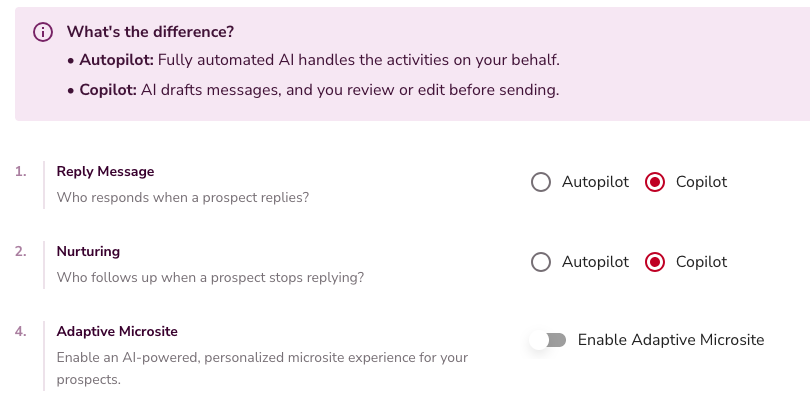810x419 pixels.
Task: Choose Autopilot for Nurturing
Action: (541, 262)
